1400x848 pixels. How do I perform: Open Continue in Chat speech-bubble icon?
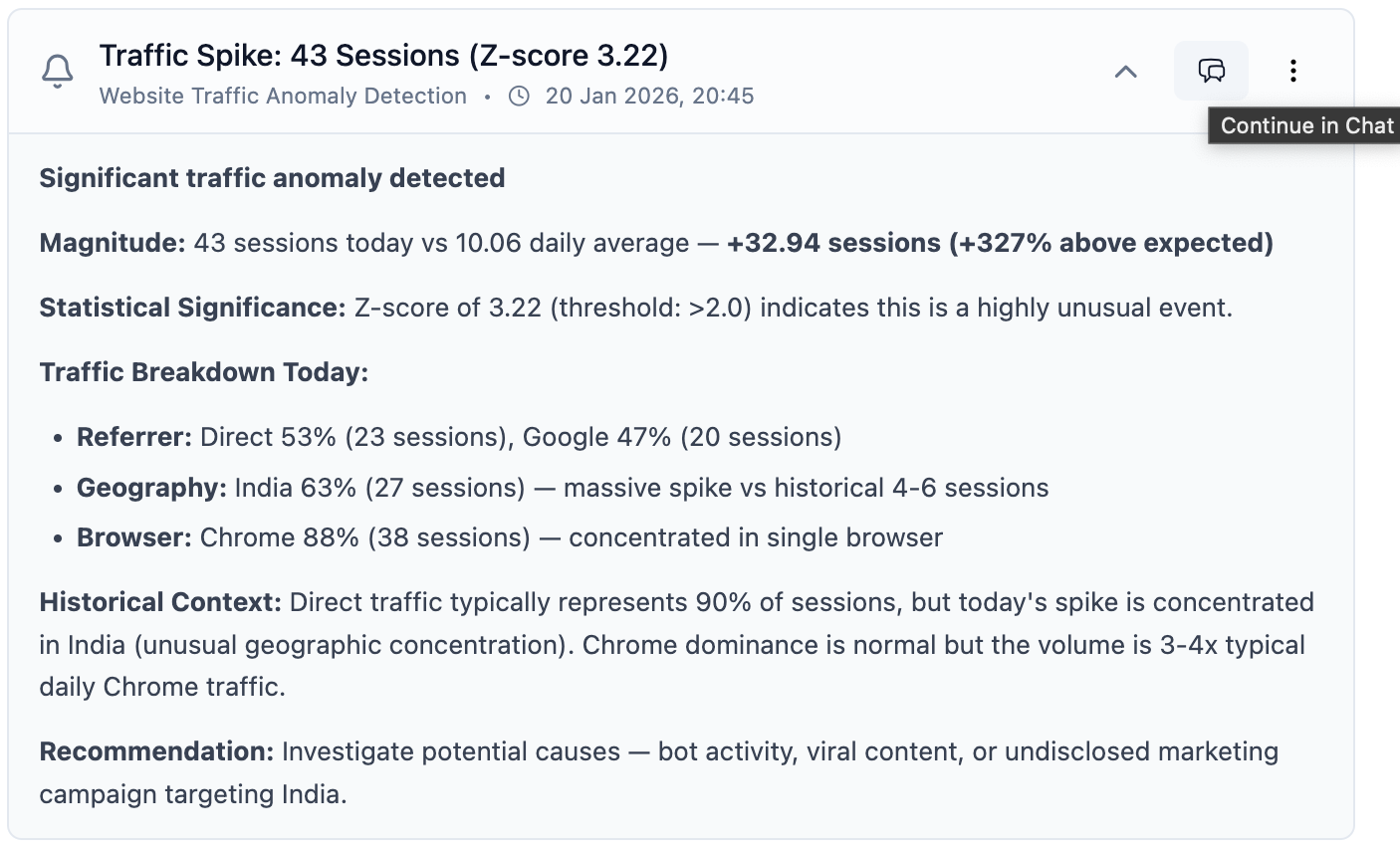pyautogui.click(x=1211, y=71)
